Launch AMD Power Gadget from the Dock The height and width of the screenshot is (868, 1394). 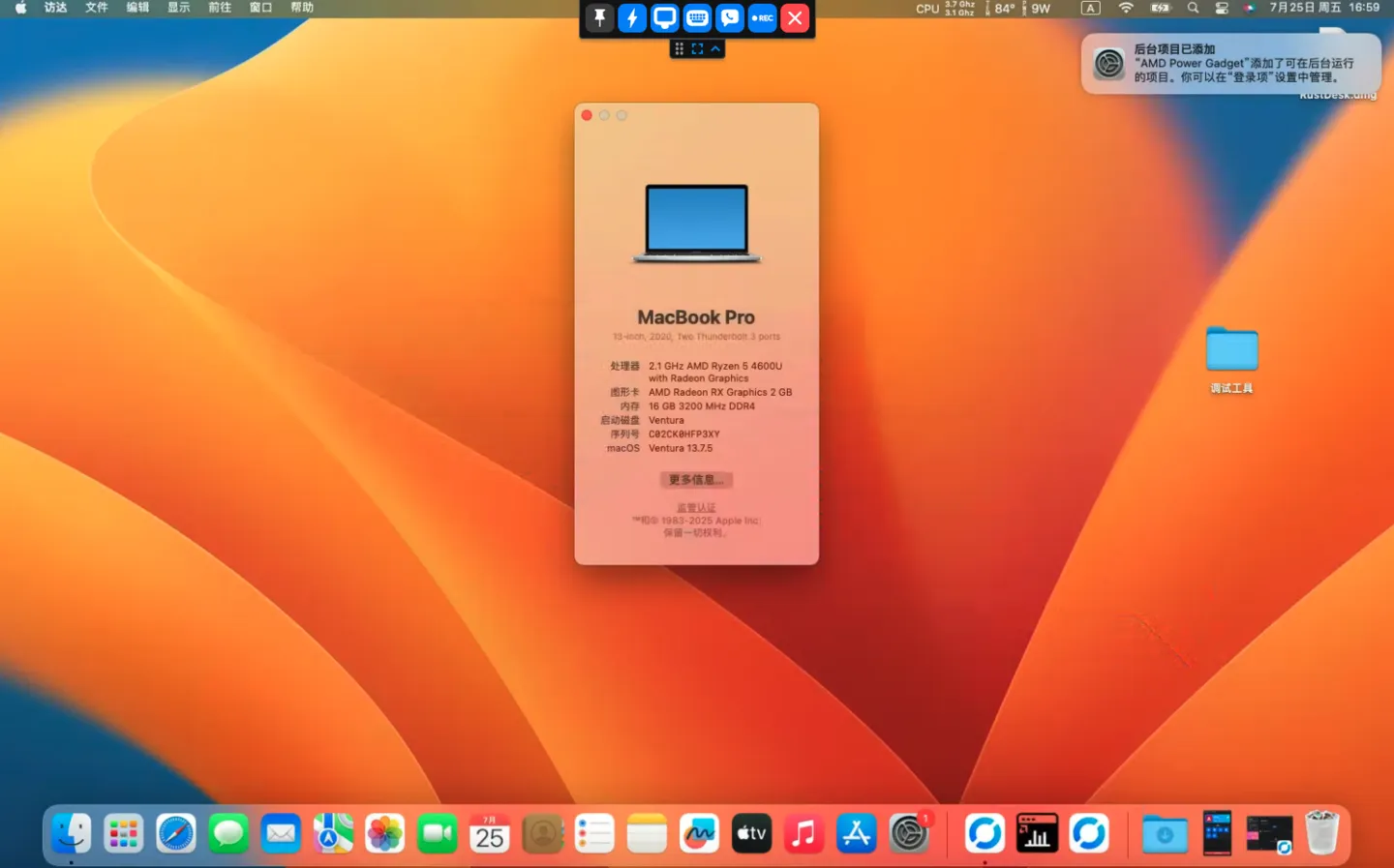1036,832
